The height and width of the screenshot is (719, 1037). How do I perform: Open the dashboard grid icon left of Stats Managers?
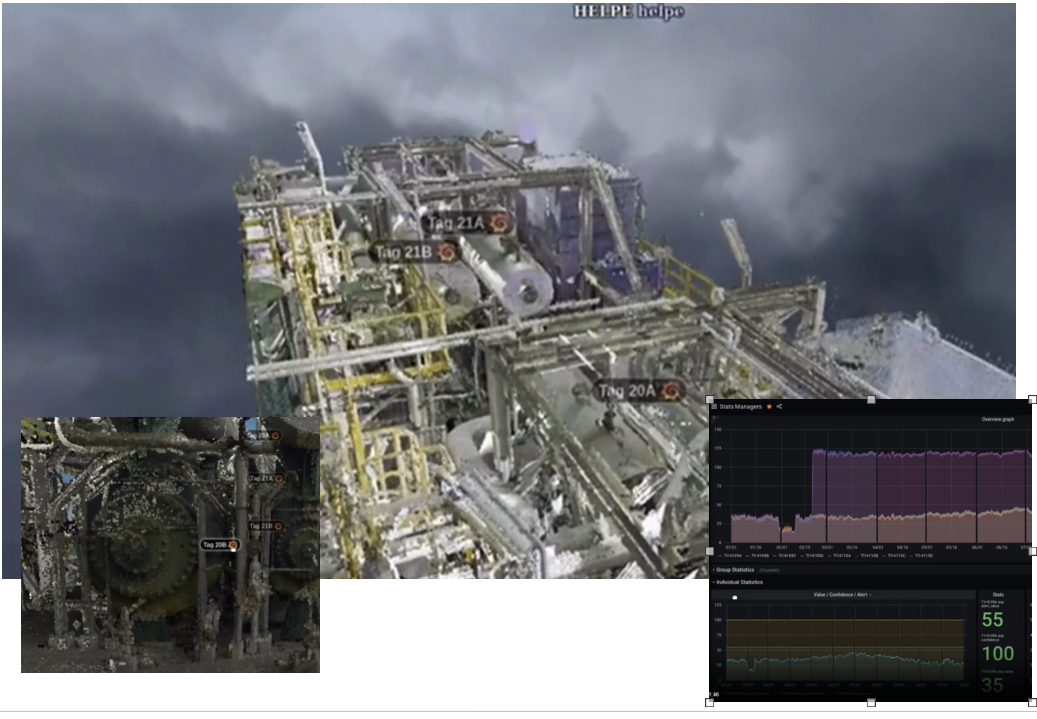[x=714, y=406]
